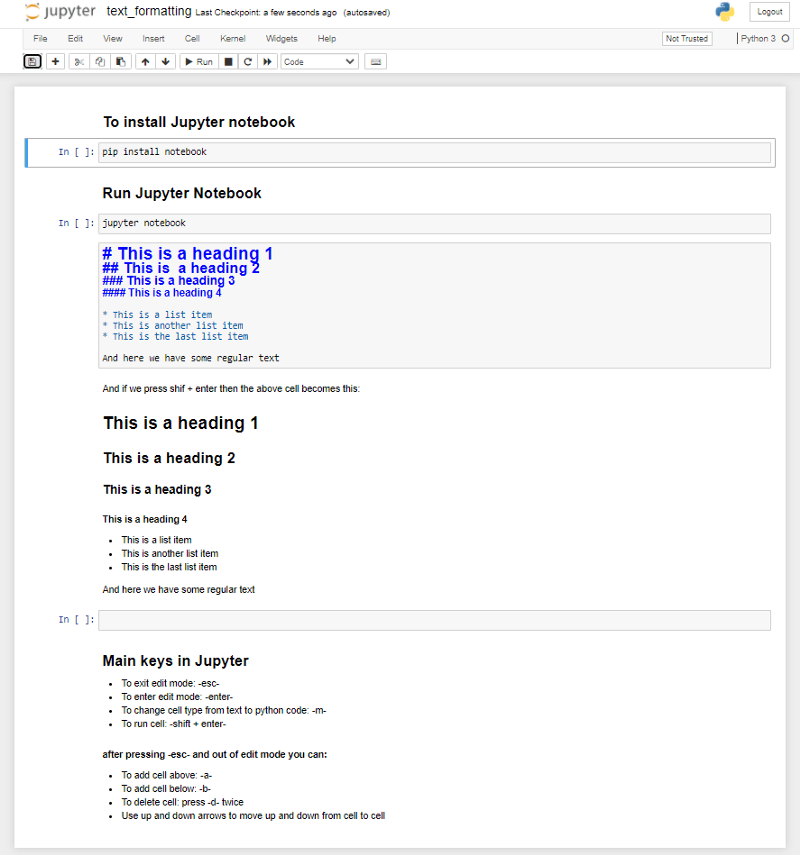Rename notebook via text_formatting title

149,11
